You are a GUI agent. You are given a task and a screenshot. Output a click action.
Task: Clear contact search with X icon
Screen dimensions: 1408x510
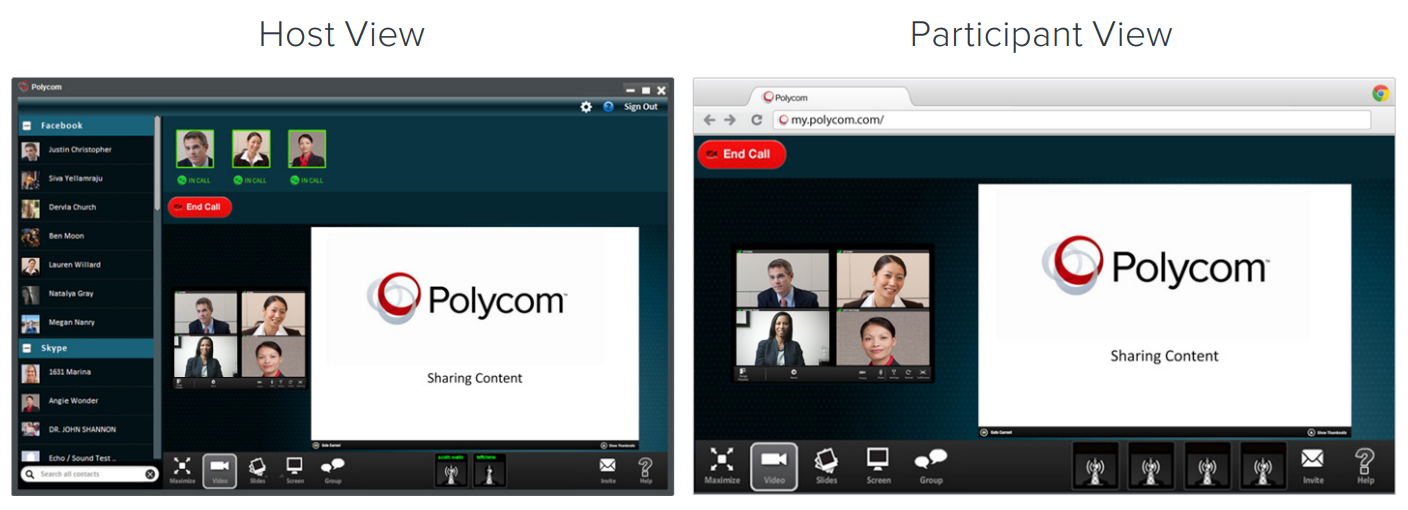(x=150, y=474)
